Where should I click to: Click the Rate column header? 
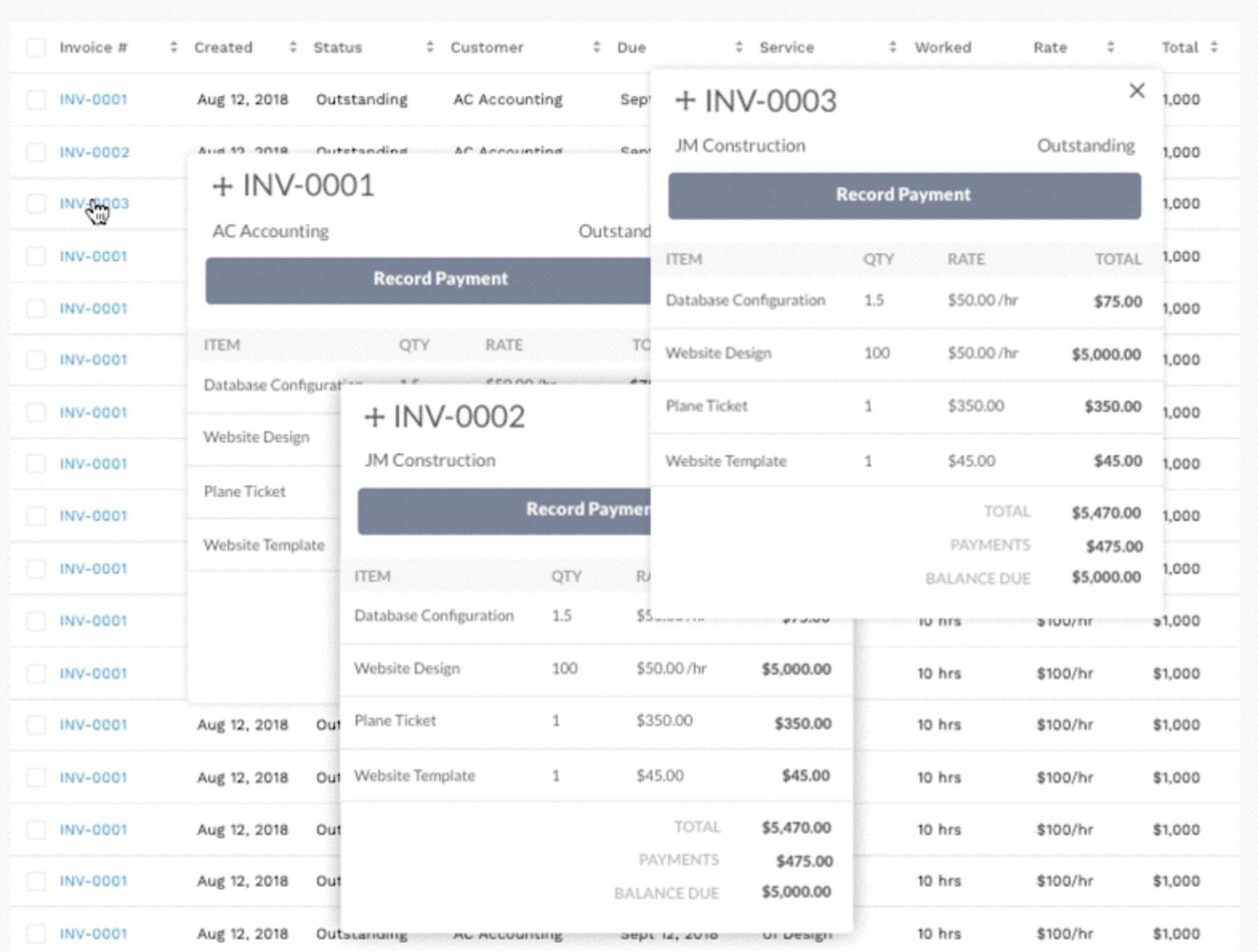1050,47
